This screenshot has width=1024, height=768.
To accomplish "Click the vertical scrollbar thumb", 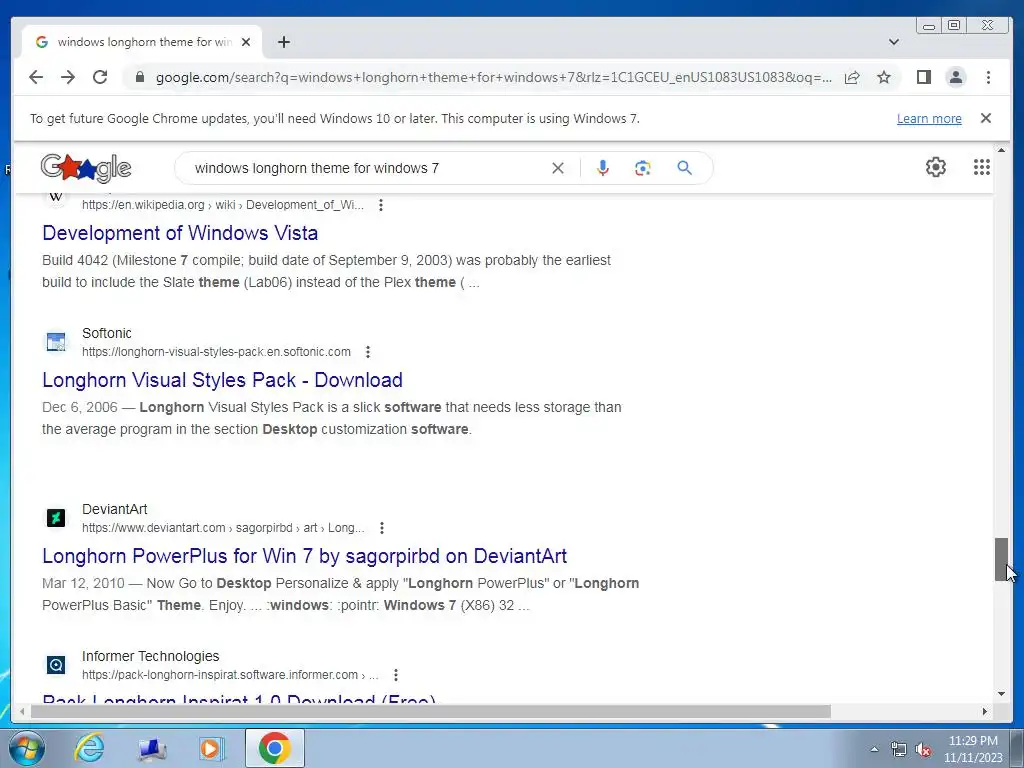I will 1001,559.
